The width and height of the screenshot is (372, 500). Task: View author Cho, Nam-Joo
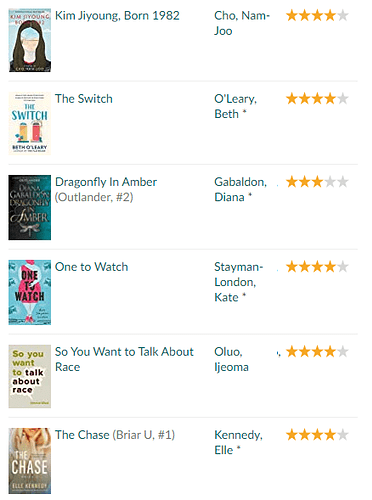click(x=242, y=23)
